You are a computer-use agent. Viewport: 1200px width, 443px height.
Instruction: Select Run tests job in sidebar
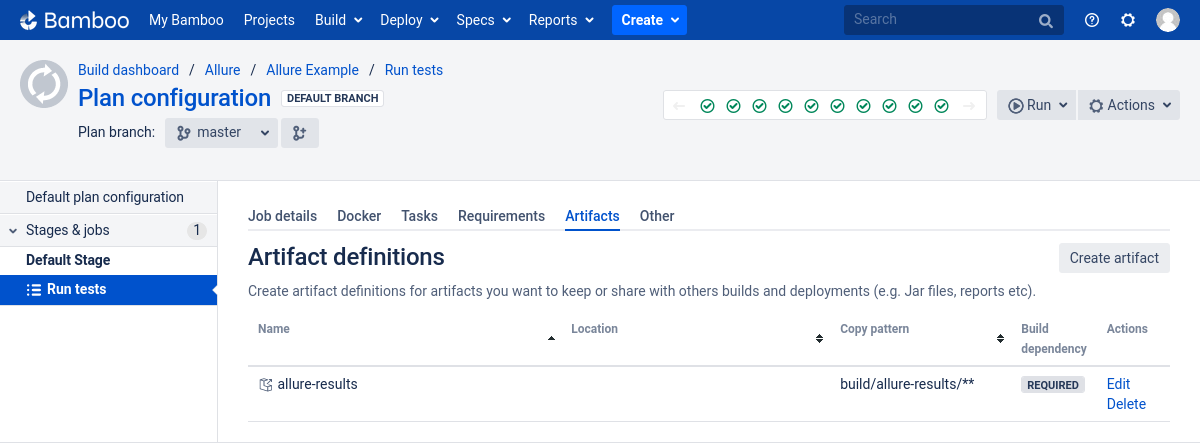pyautogui.click(x=108, y=290)
